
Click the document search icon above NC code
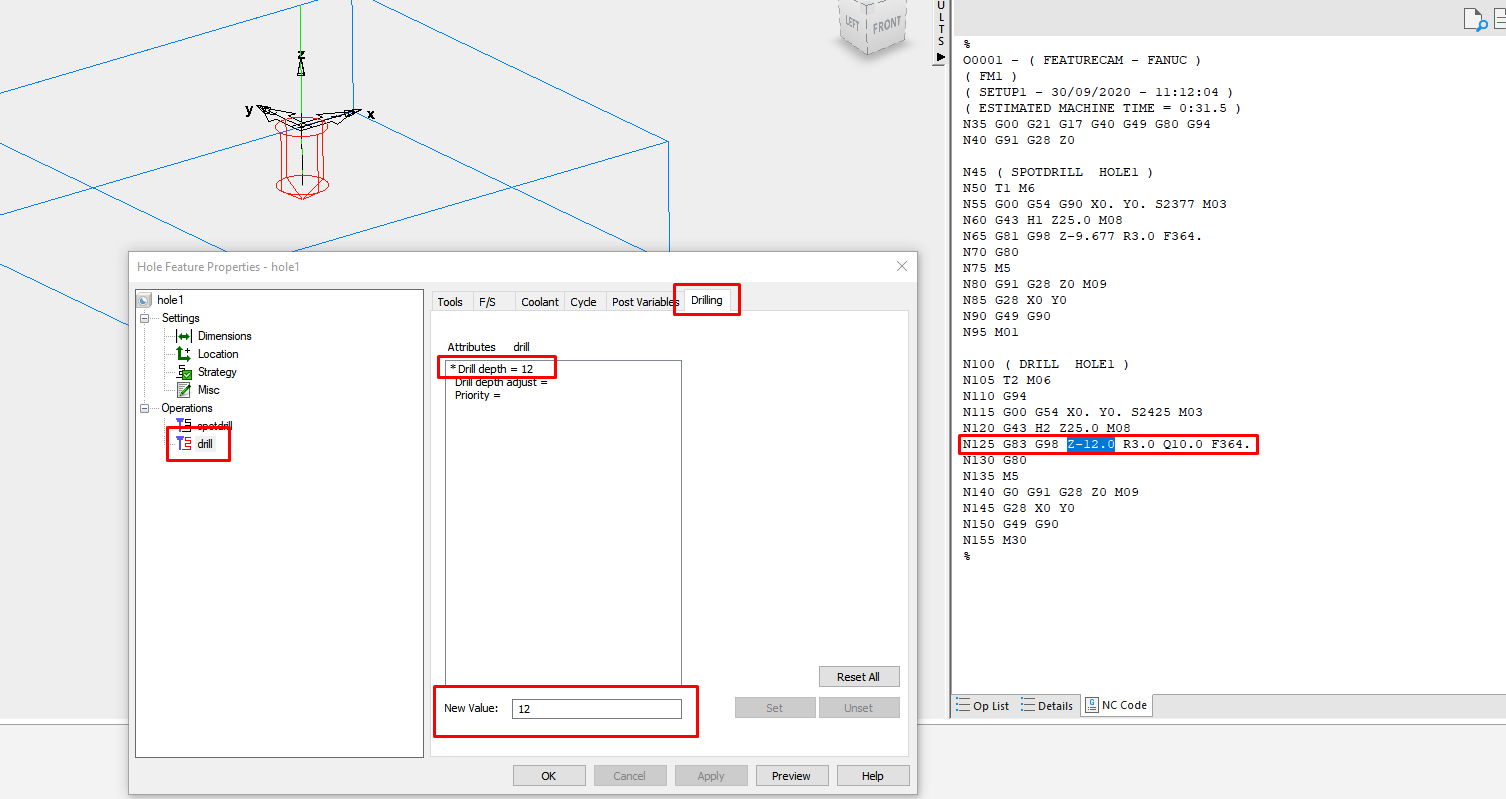point(1474,17)
